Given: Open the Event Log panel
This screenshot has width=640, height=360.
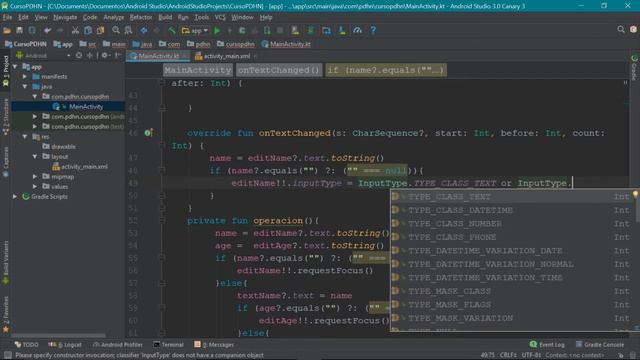Looking at the screenshot, I should click(x=547, y=345).
